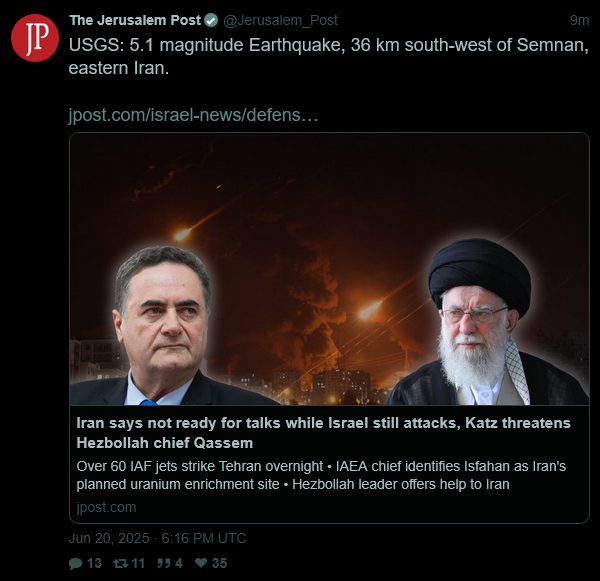600x581 pixels.
Task: Click the reply speech bubble icon
Action: 75,563
